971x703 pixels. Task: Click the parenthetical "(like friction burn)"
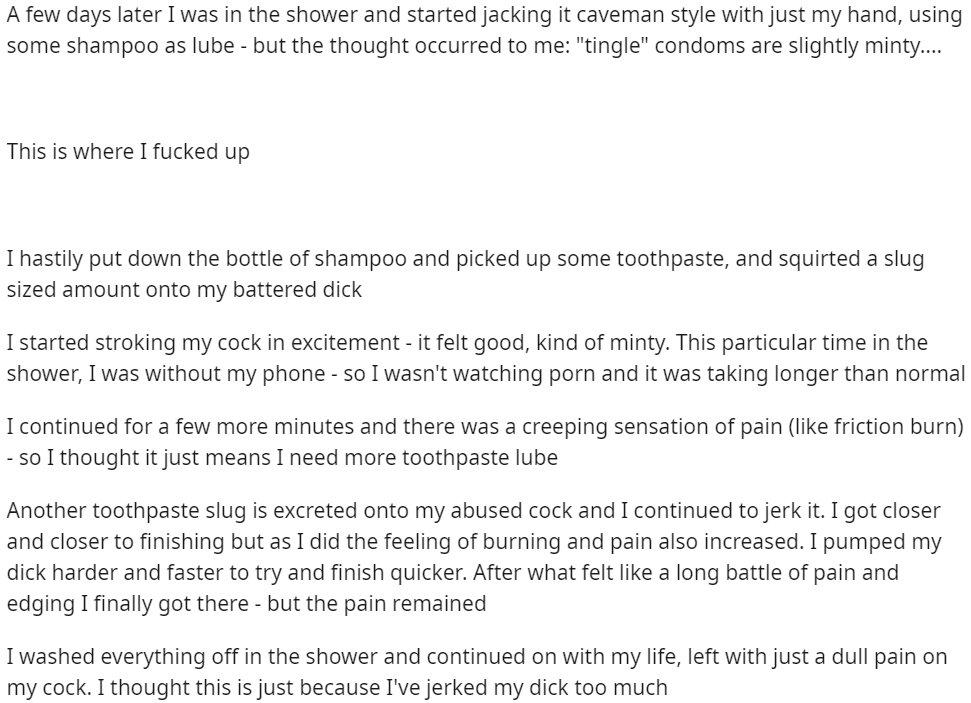(x=876, y=427)
